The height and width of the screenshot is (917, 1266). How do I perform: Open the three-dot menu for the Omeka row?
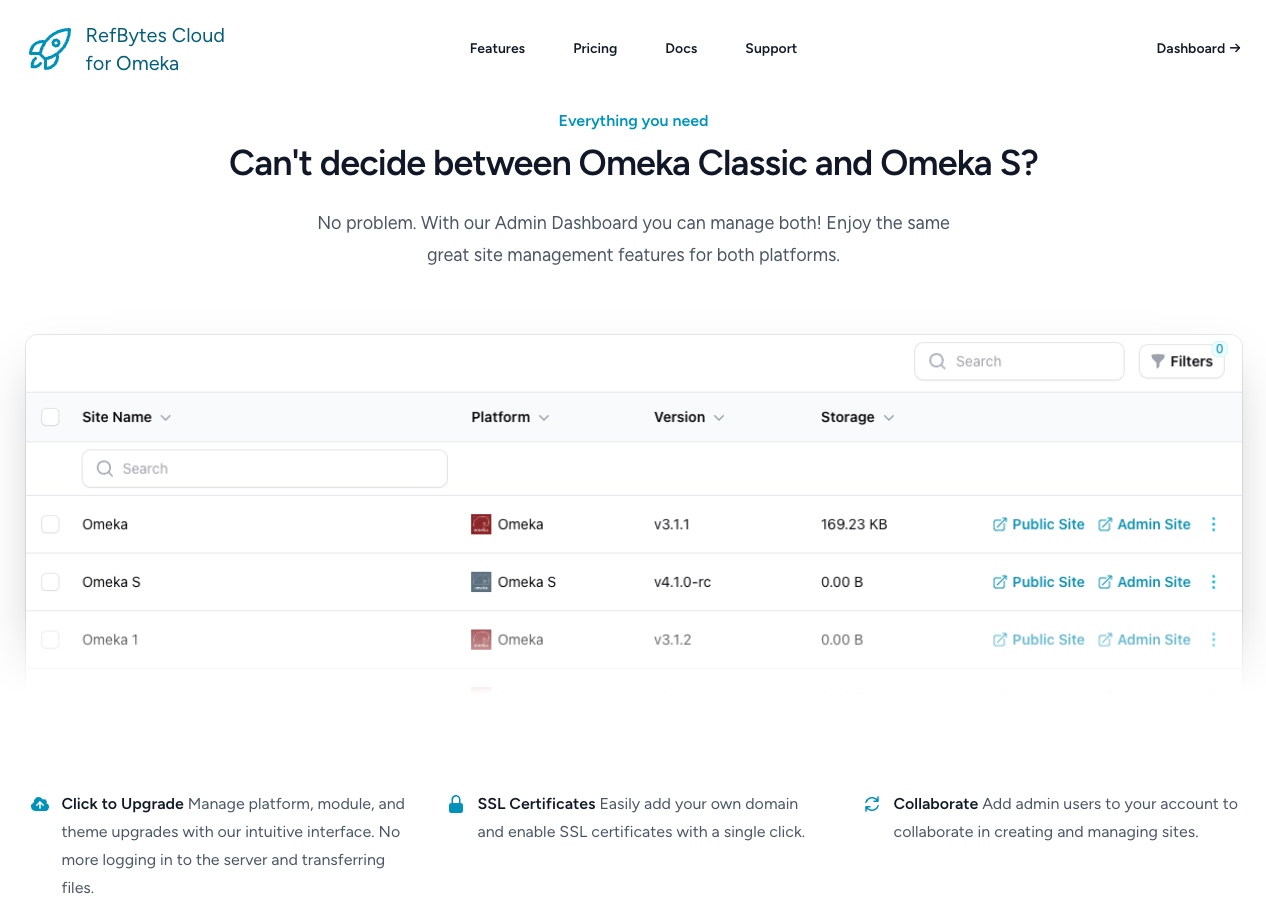(x=1214, y=524)
